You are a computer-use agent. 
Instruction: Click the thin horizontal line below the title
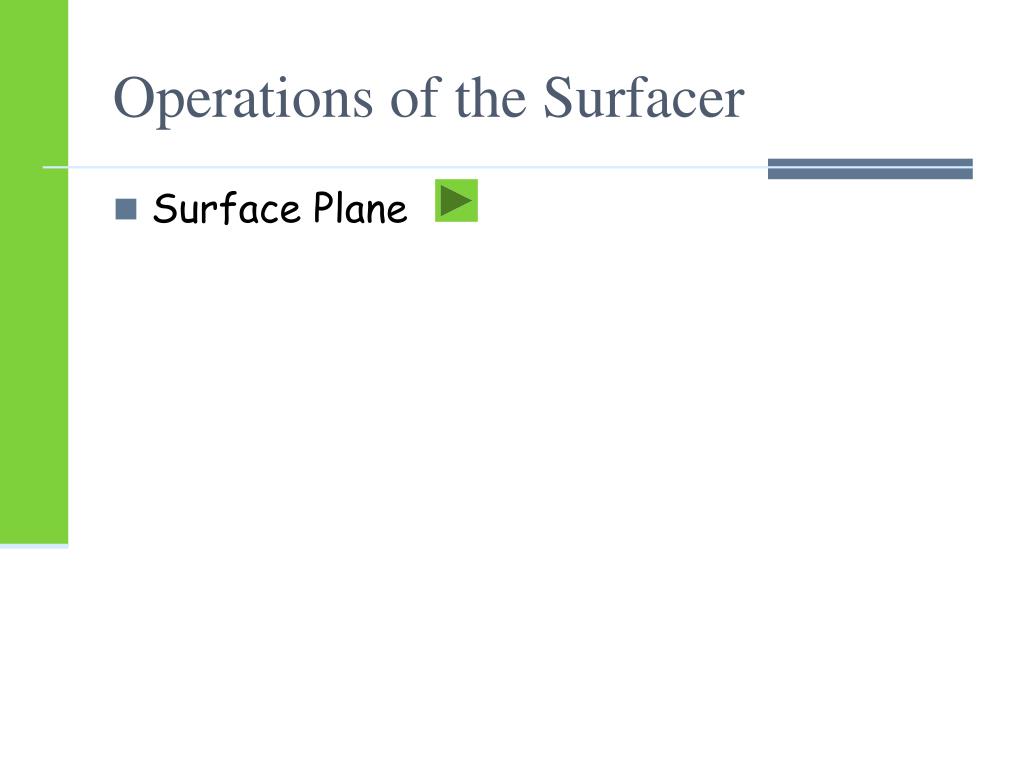point(405,168)
